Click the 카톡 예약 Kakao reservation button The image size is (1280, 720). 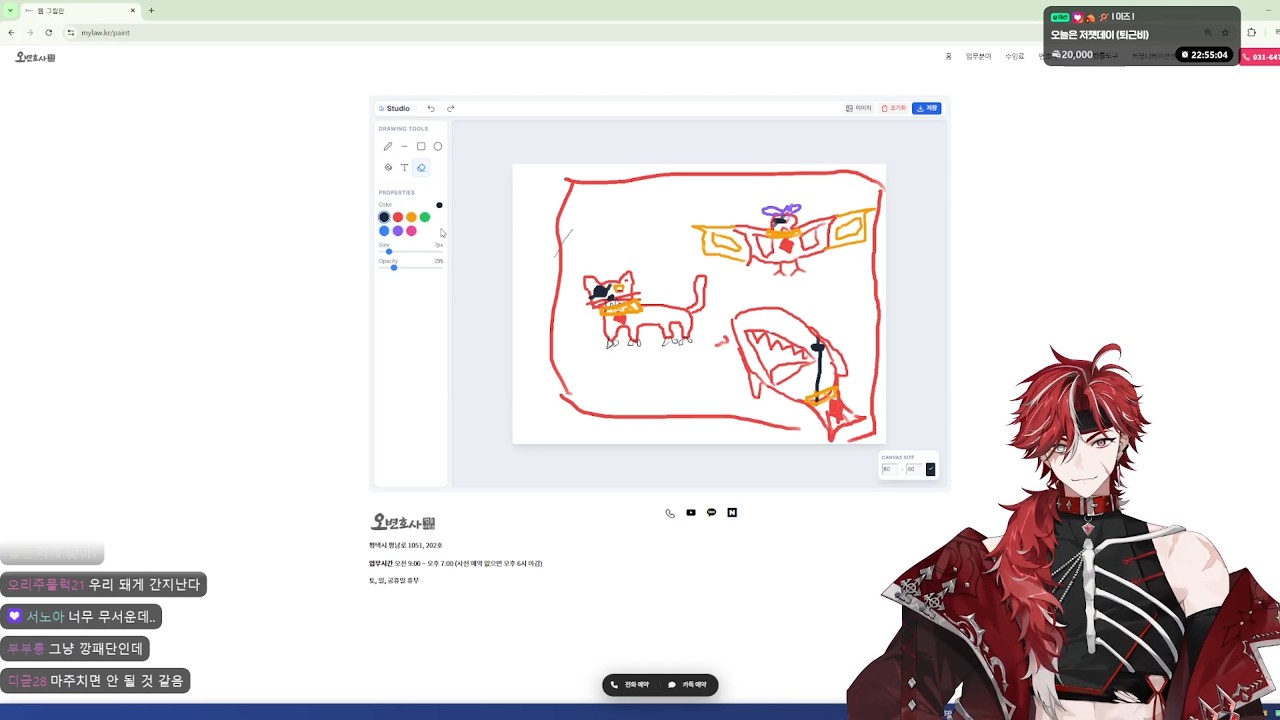click(688, 685)
